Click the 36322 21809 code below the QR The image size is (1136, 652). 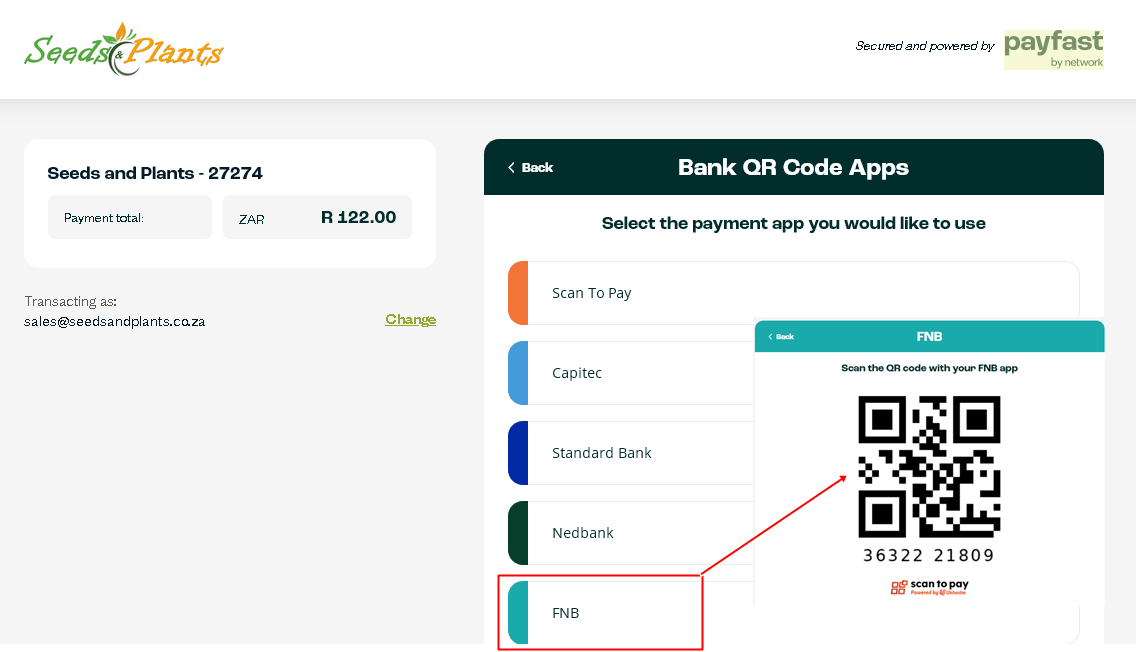(929, 556)
